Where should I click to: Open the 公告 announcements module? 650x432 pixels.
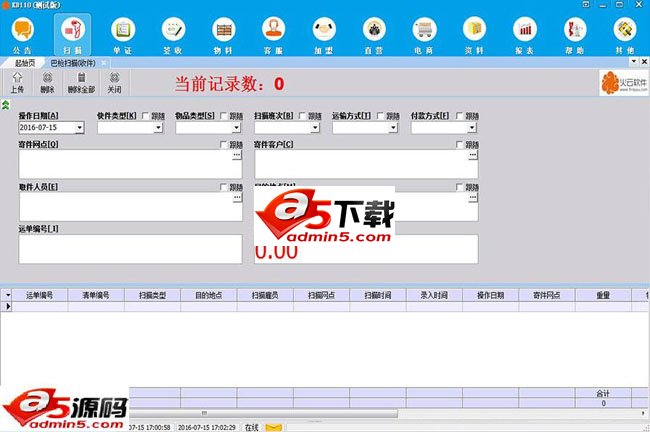click(22, 35)
